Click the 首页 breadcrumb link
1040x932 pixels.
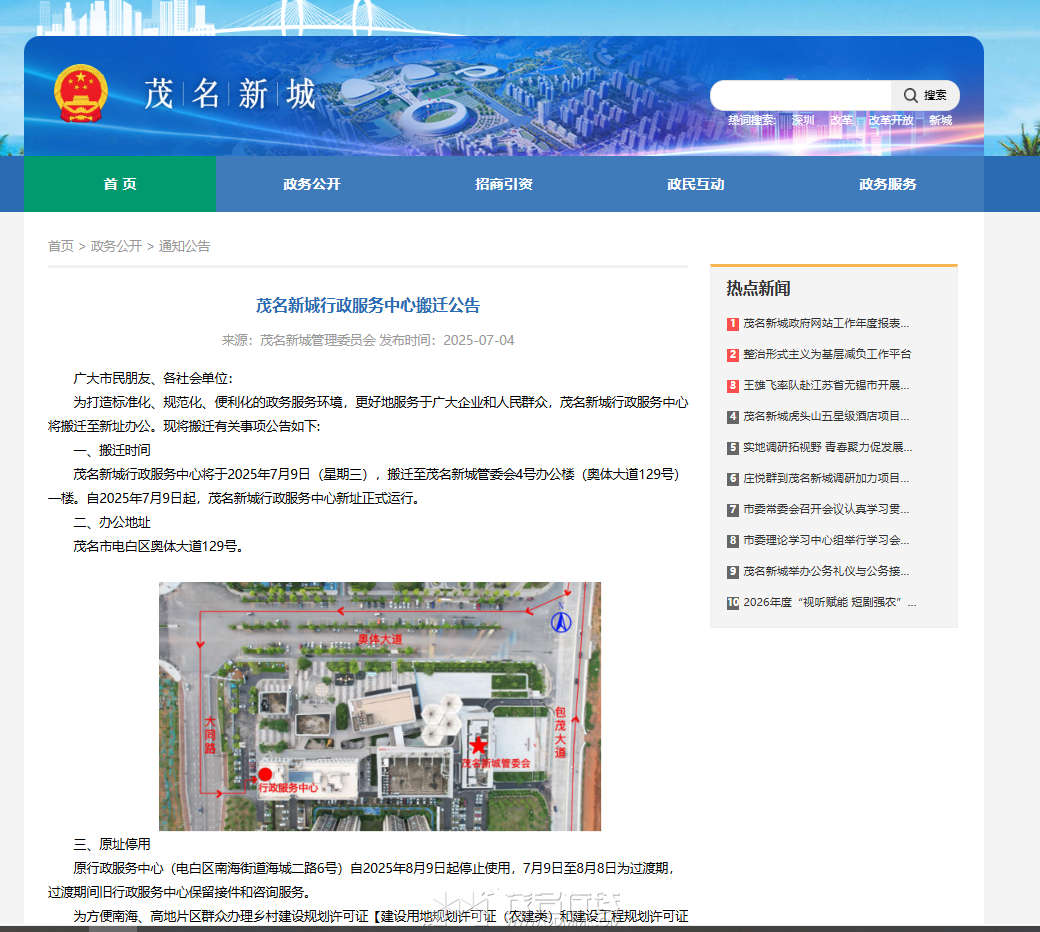(x=61, y=246)
